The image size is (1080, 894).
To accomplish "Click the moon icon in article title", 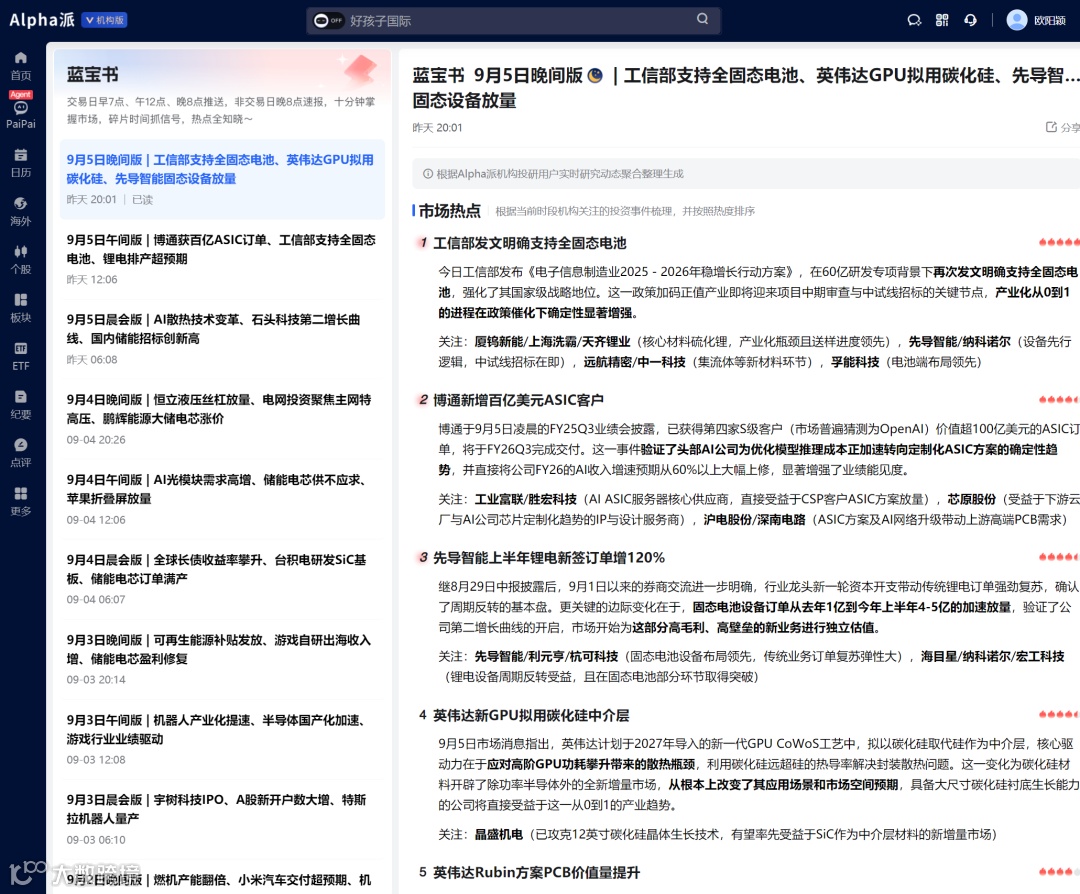I will 595,75.
